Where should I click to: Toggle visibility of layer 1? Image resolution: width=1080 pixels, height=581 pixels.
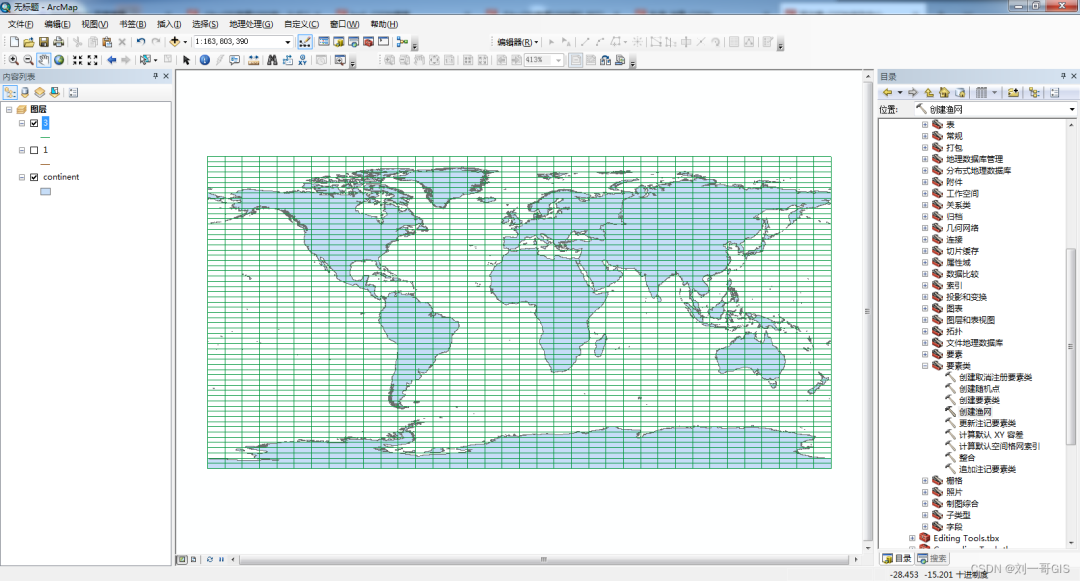tap(34, 150)
